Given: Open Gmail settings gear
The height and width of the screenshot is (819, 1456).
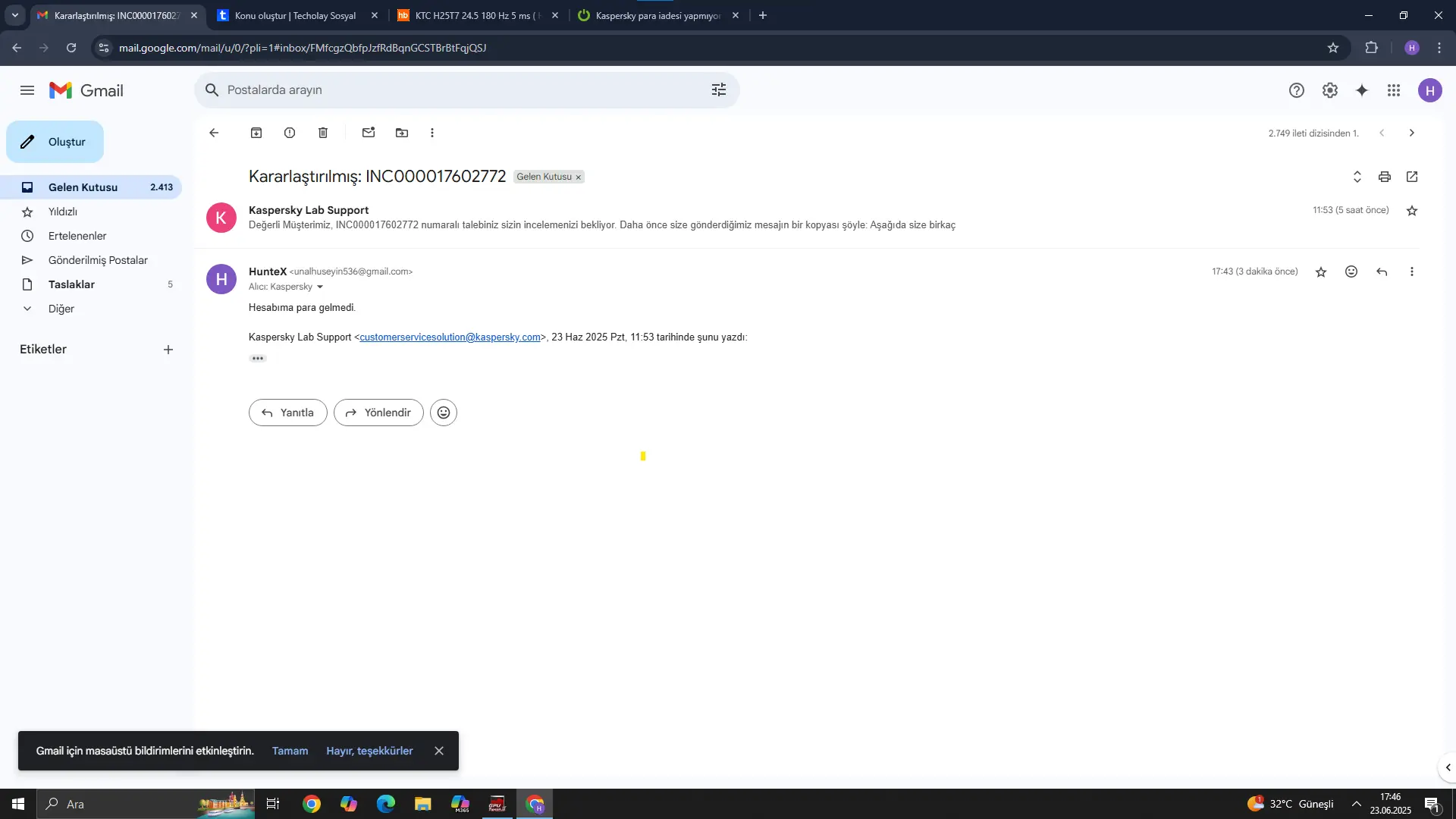Looking at the screenshot, I should (x=1330, y=90).
